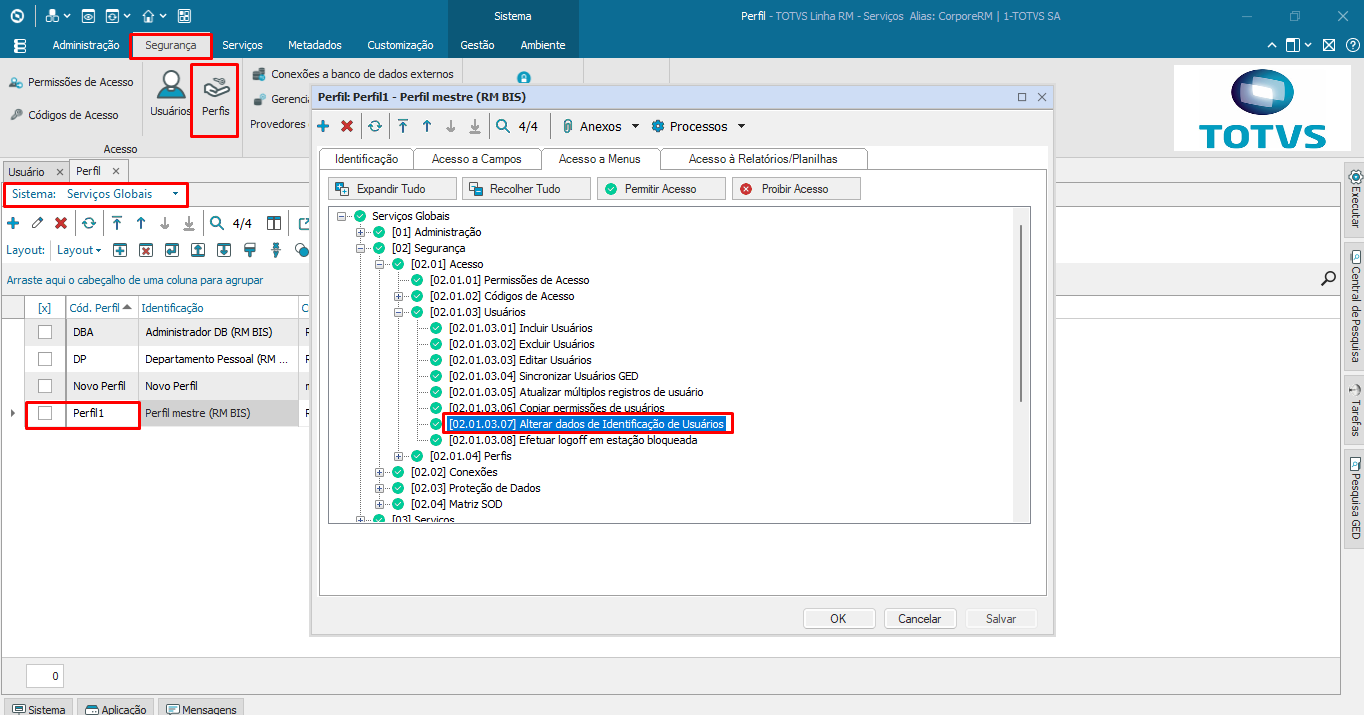1364x715 pixels.
Task: Go to next record in Perfil dialog
Action: click(x=451, y=126)
